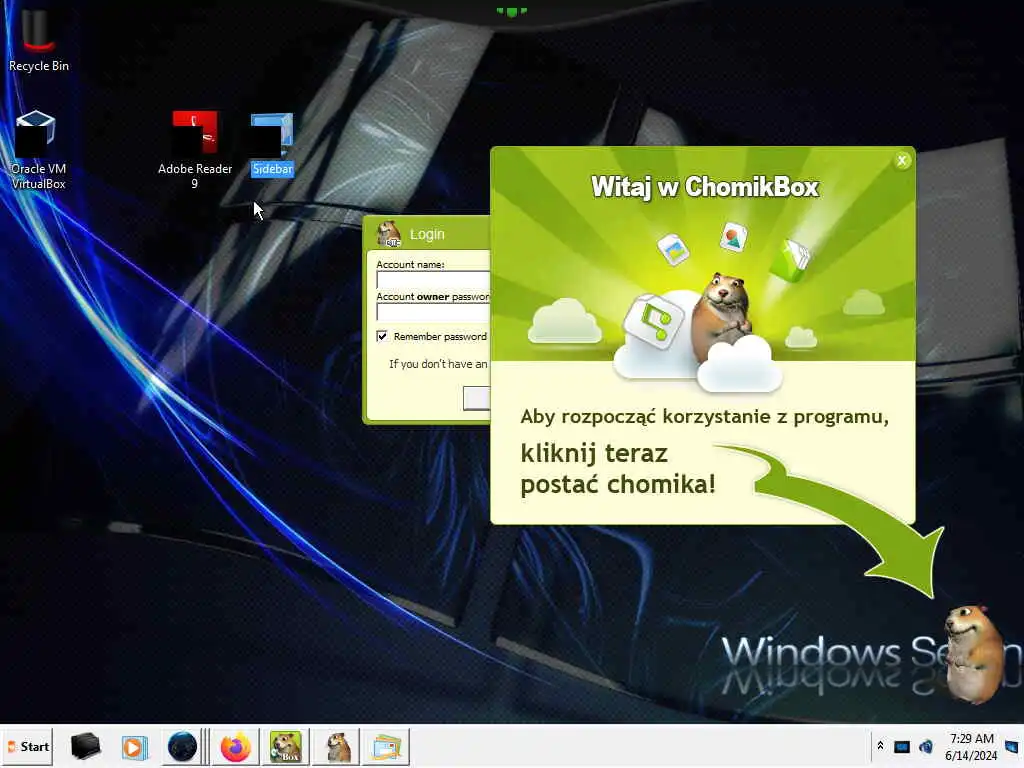
Task: Click the volume icon in the system tray
Action: [925, 746]
